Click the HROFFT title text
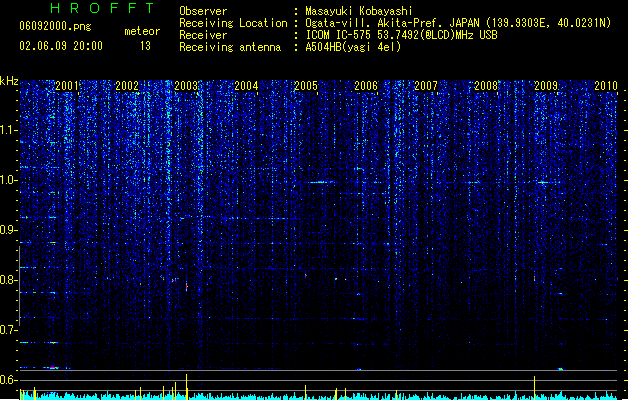 pyautogui.click(x=103, y=8)
